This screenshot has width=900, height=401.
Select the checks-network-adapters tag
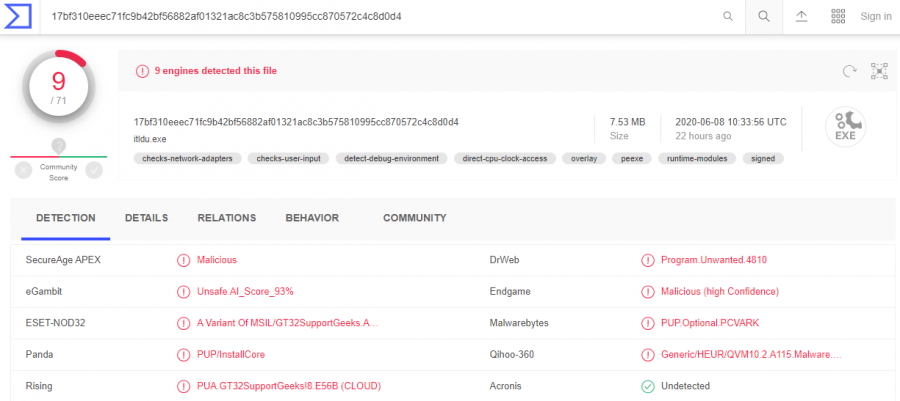click(188, 158)
